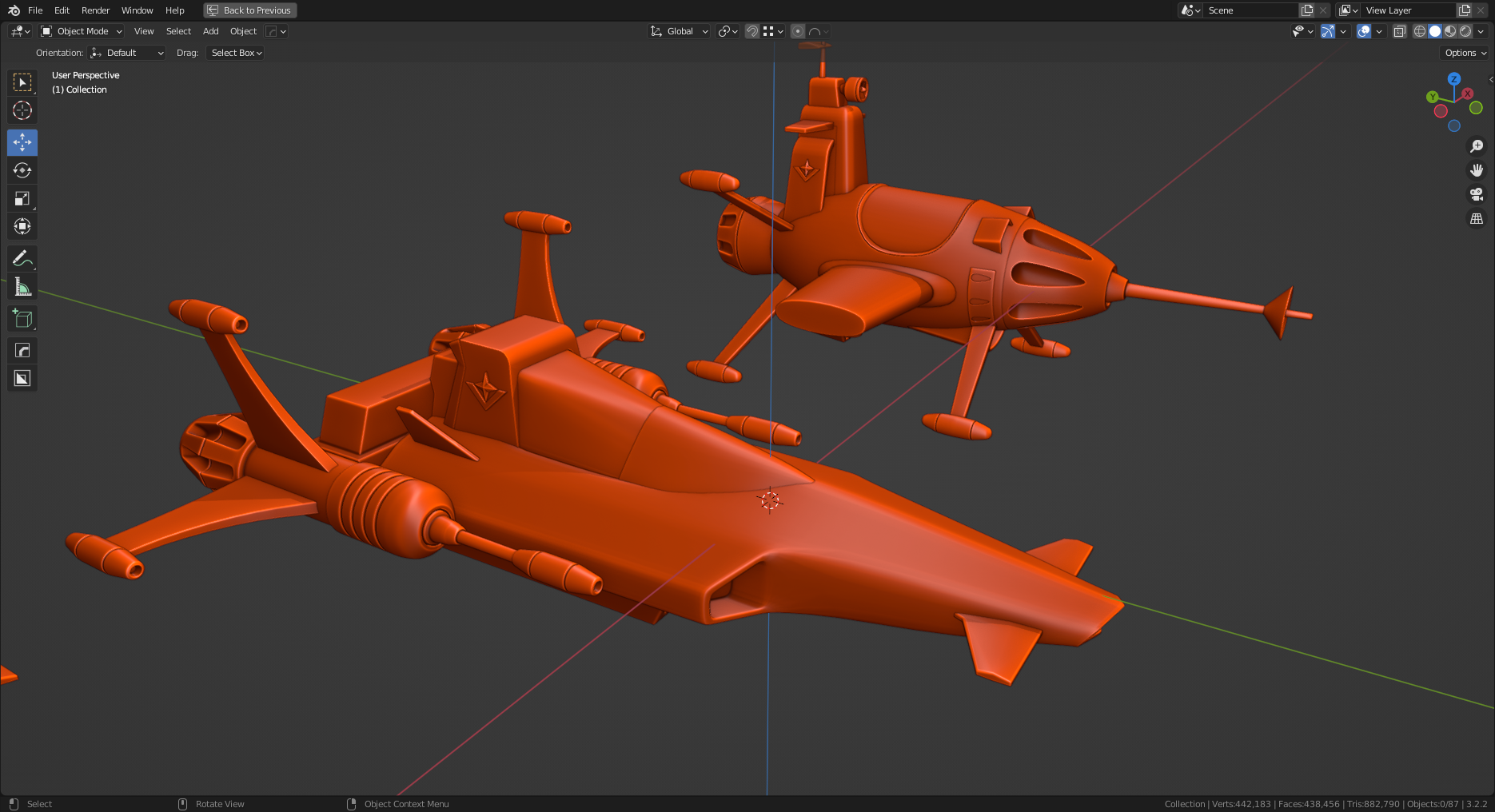The image size is (1495, 812).
Task: Click the View Layer name field
Action: (x=1409, y=10)
